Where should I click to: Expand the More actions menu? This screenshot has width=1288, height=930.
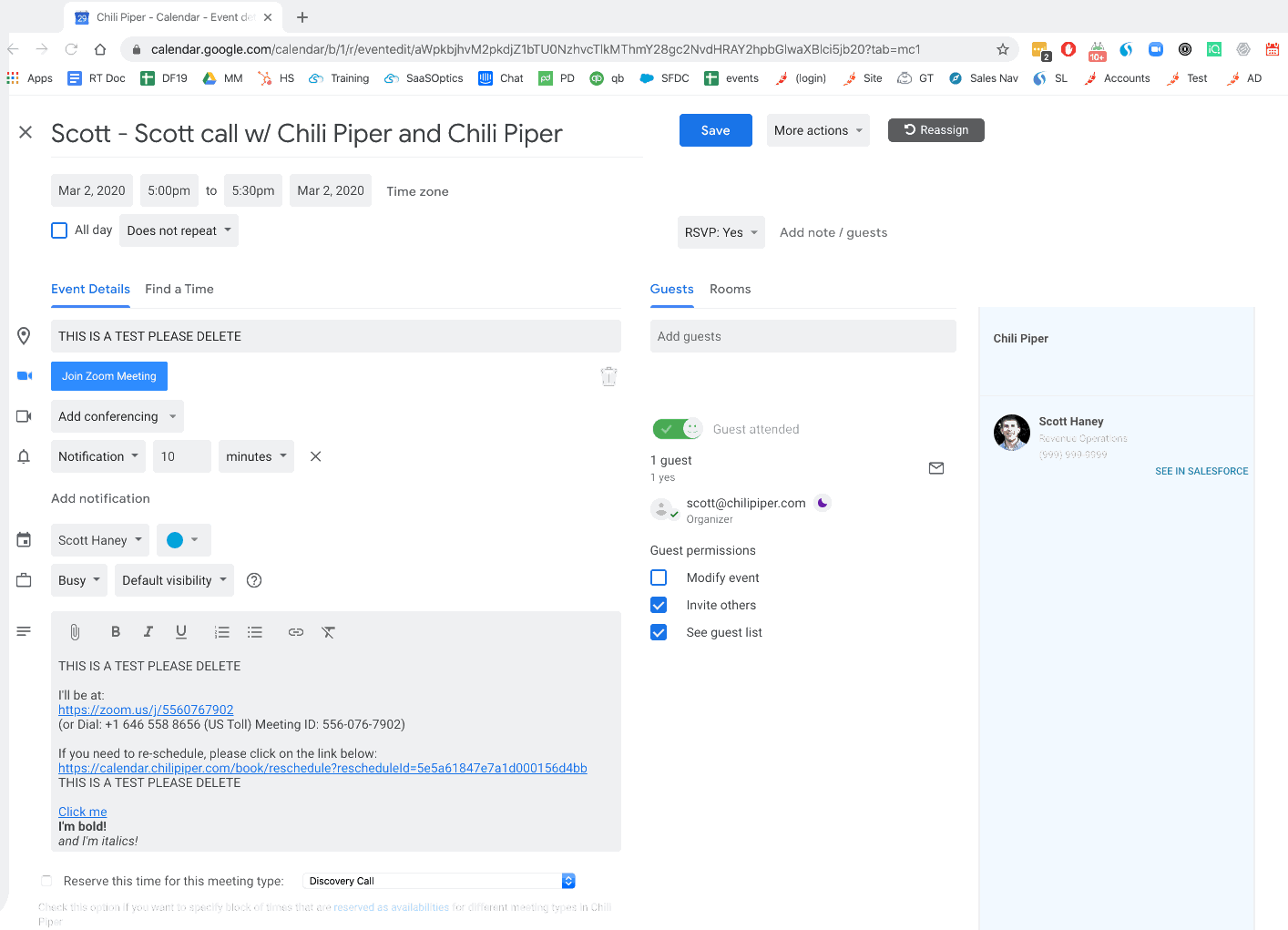click(818, 130)
